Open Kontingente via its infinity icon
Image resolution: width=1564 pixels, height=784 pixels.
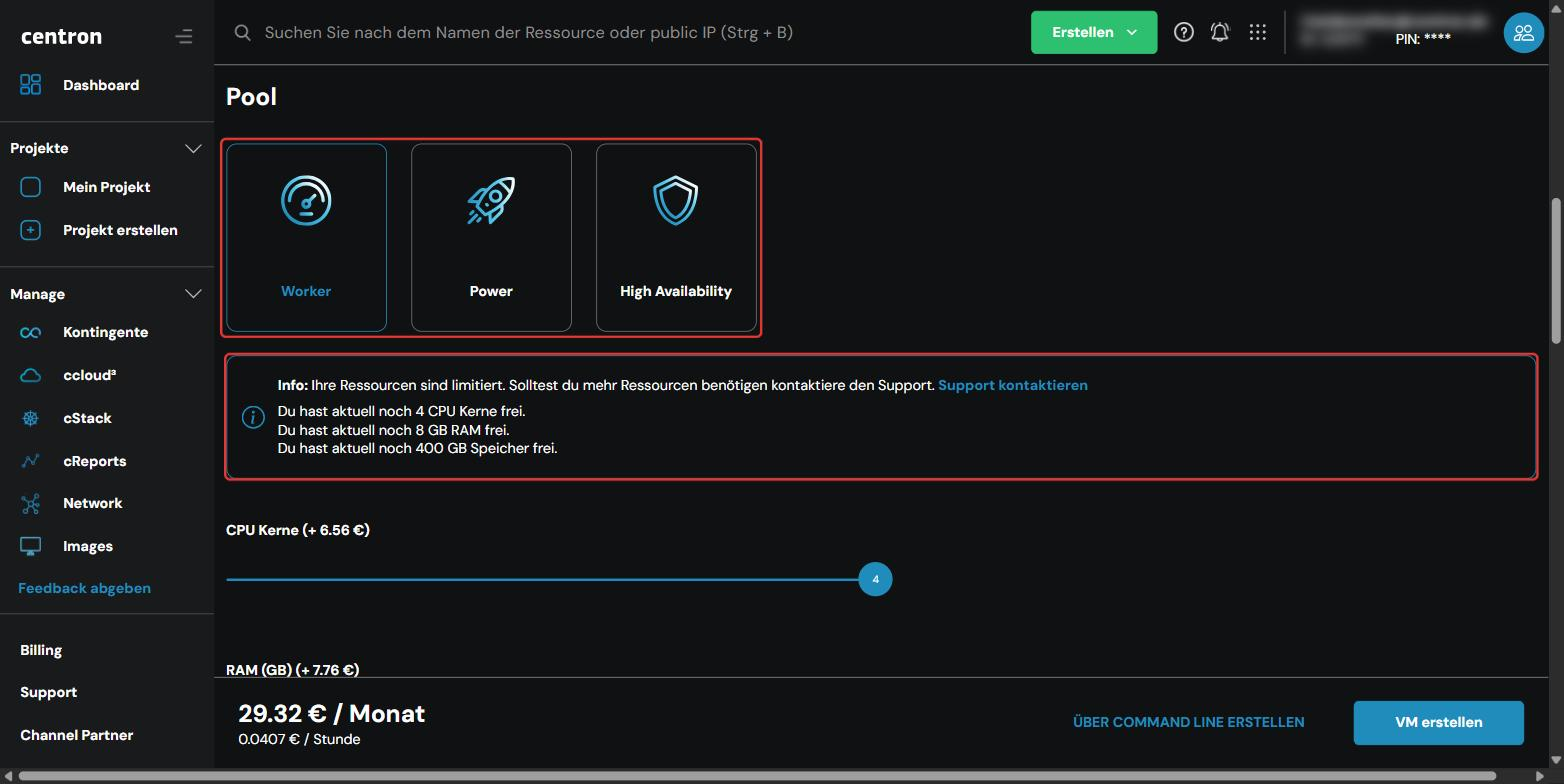pos(31,332)
